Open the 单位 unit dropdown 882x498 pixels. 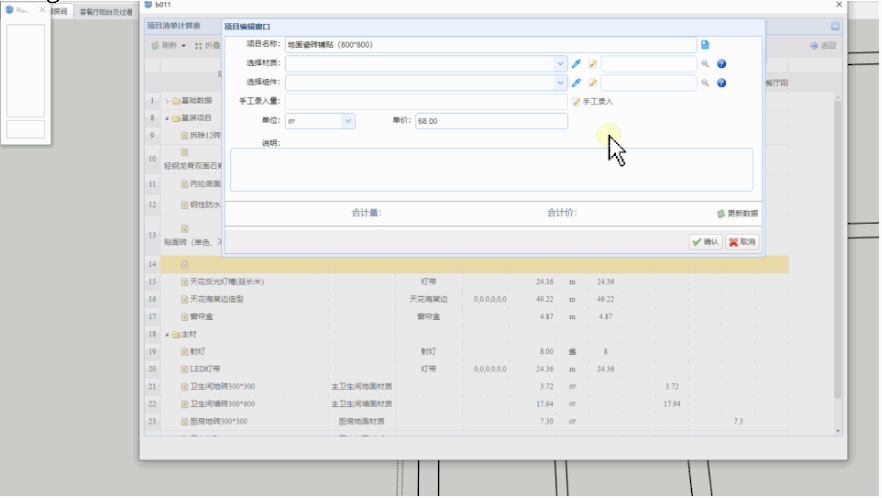click(348, 121)
